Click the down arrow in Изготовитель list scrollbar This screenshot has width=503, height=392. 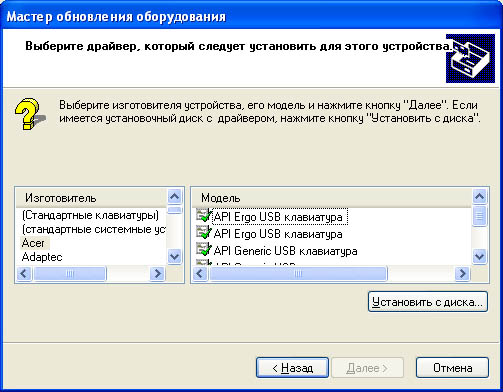pos(174,257)
